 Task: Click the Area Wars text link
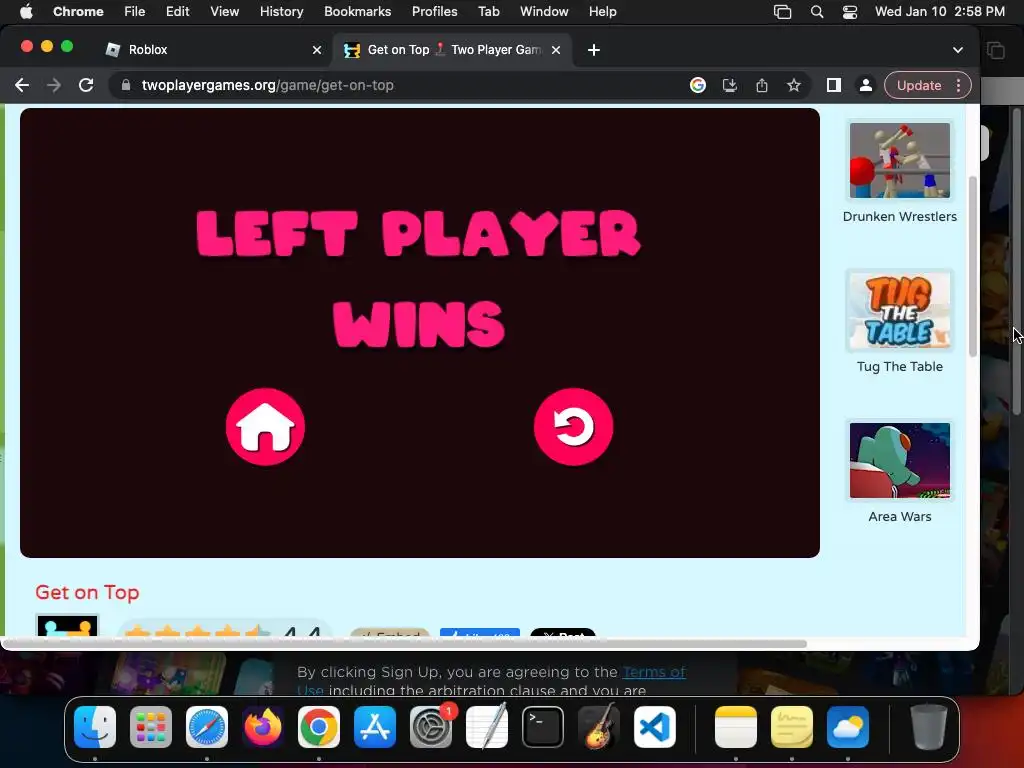[x=899, y=516]
